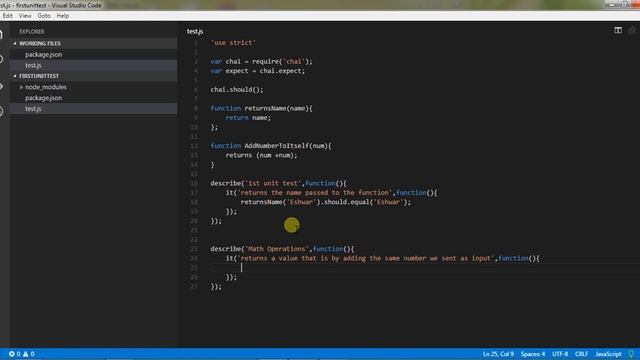Click the feedback icon in status bar
Viewport: 640px width, 360px height.
point(631,353)
